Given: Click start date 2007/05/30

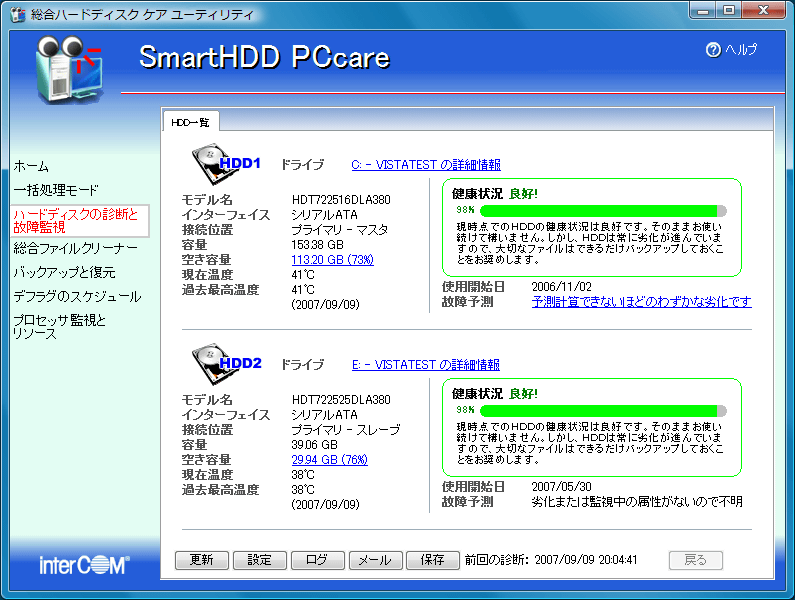Looking at the screenshot, I should pyautogui.click(x=561, y=486).
